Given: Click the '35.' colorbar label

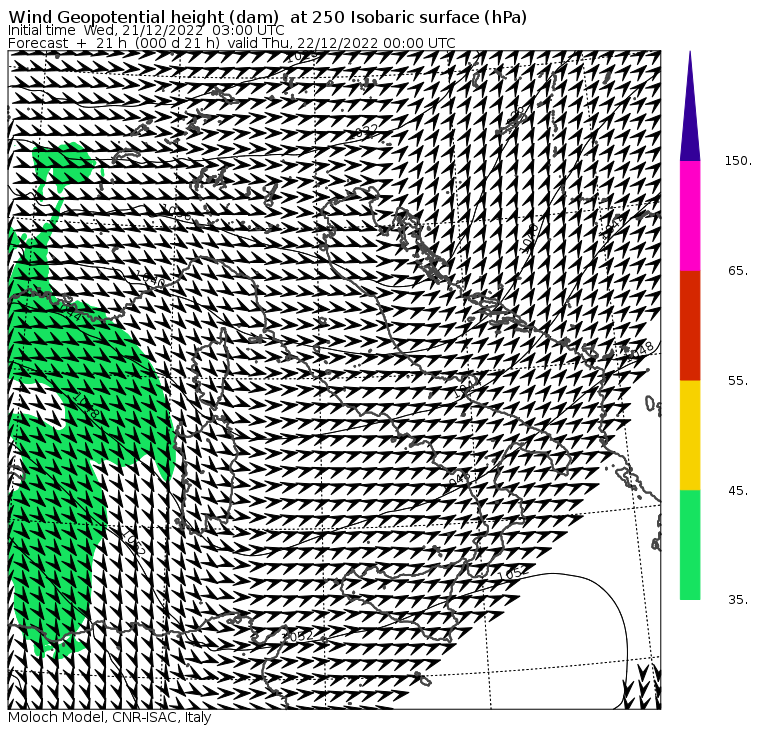Looking at the screenshot, I should tap(739, 600).
